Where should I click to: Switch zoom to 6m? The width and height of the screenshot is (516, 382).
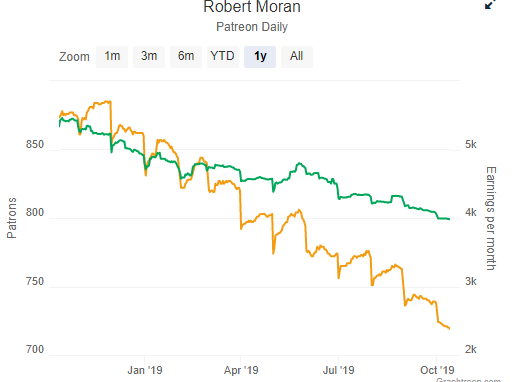186,57
